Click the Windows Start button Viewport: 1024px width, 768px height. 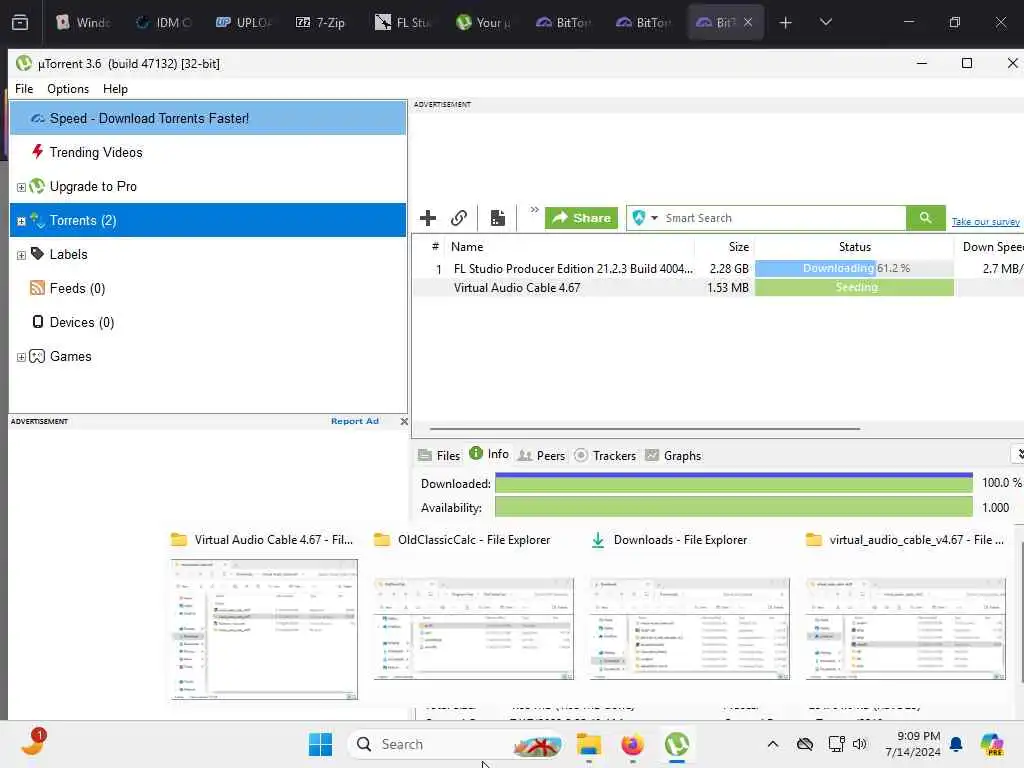click(320, 744)
